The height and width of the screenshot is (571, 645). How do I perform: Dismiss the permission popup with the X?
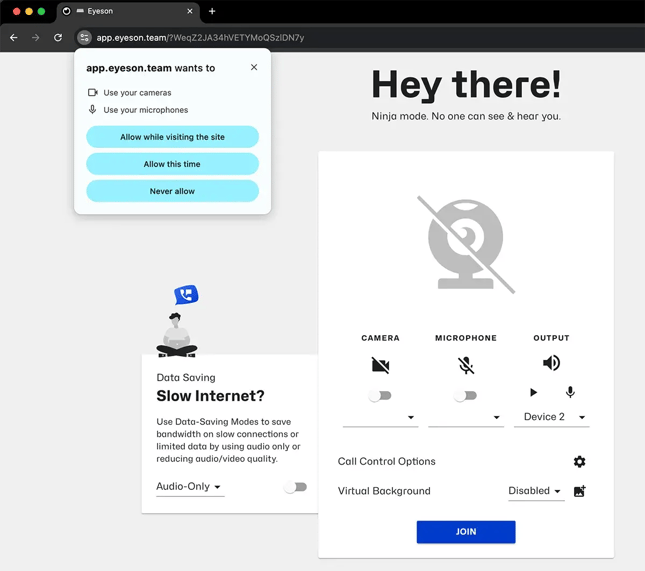tap(254, 67)
